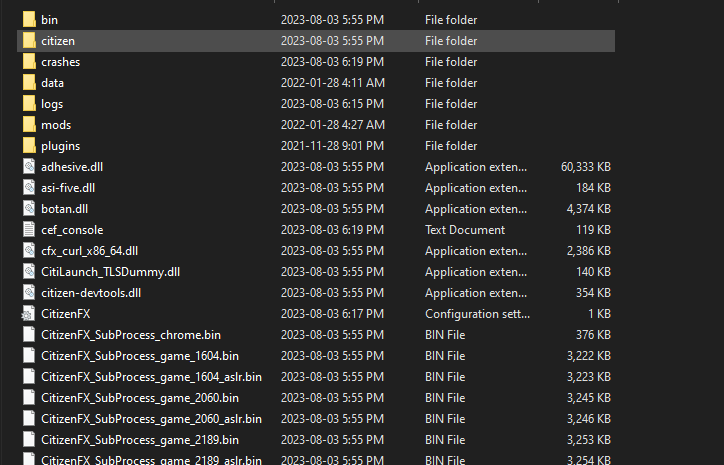
Task: Select CitizenFX_SubProcess_game_1604.bin file name
Action: [x=140, y=356]
